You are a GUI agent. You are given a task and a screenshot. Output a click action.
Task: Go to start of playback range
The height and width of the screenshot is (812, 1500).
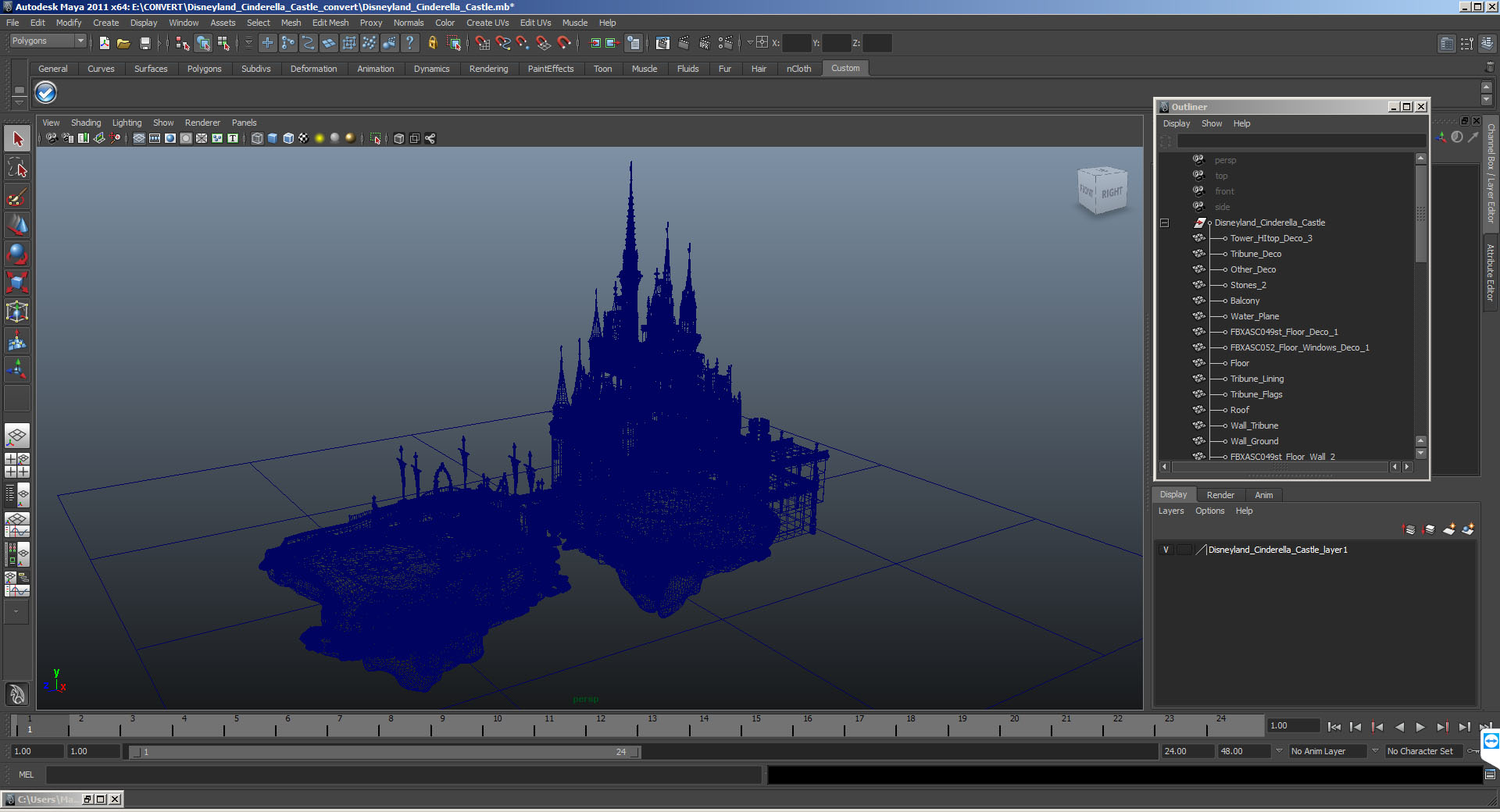[1334, 727]
